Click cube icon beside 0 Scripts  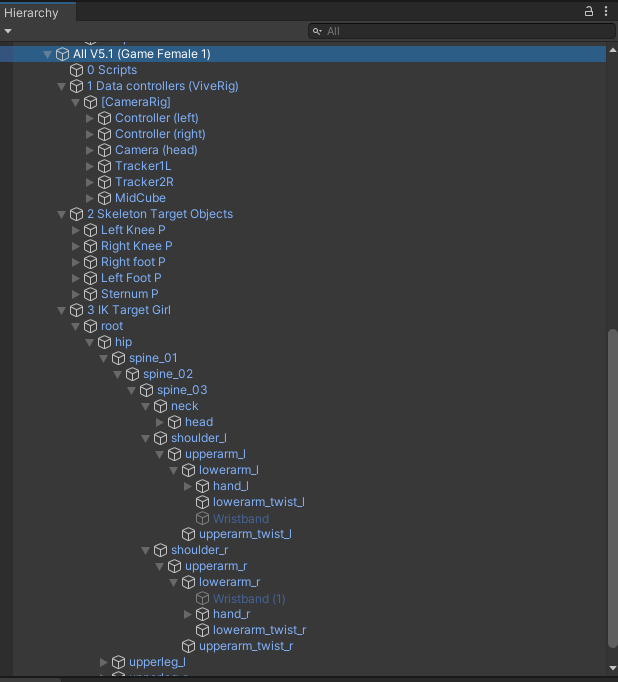(x=77, y=70)
